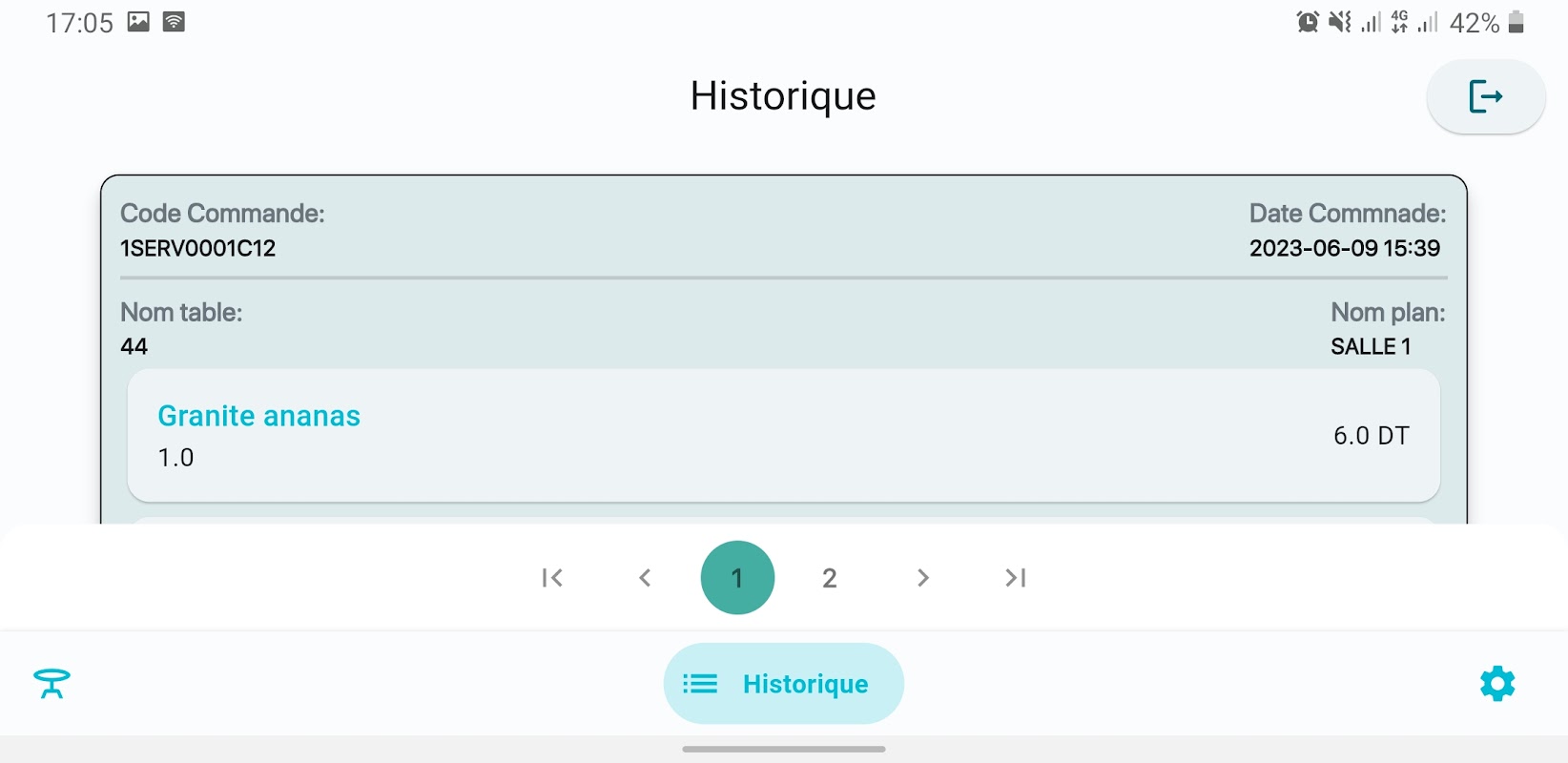
Task: Tap the SALLE 1 plan name
Action: pyautogui.click(x=1371, y=347)
